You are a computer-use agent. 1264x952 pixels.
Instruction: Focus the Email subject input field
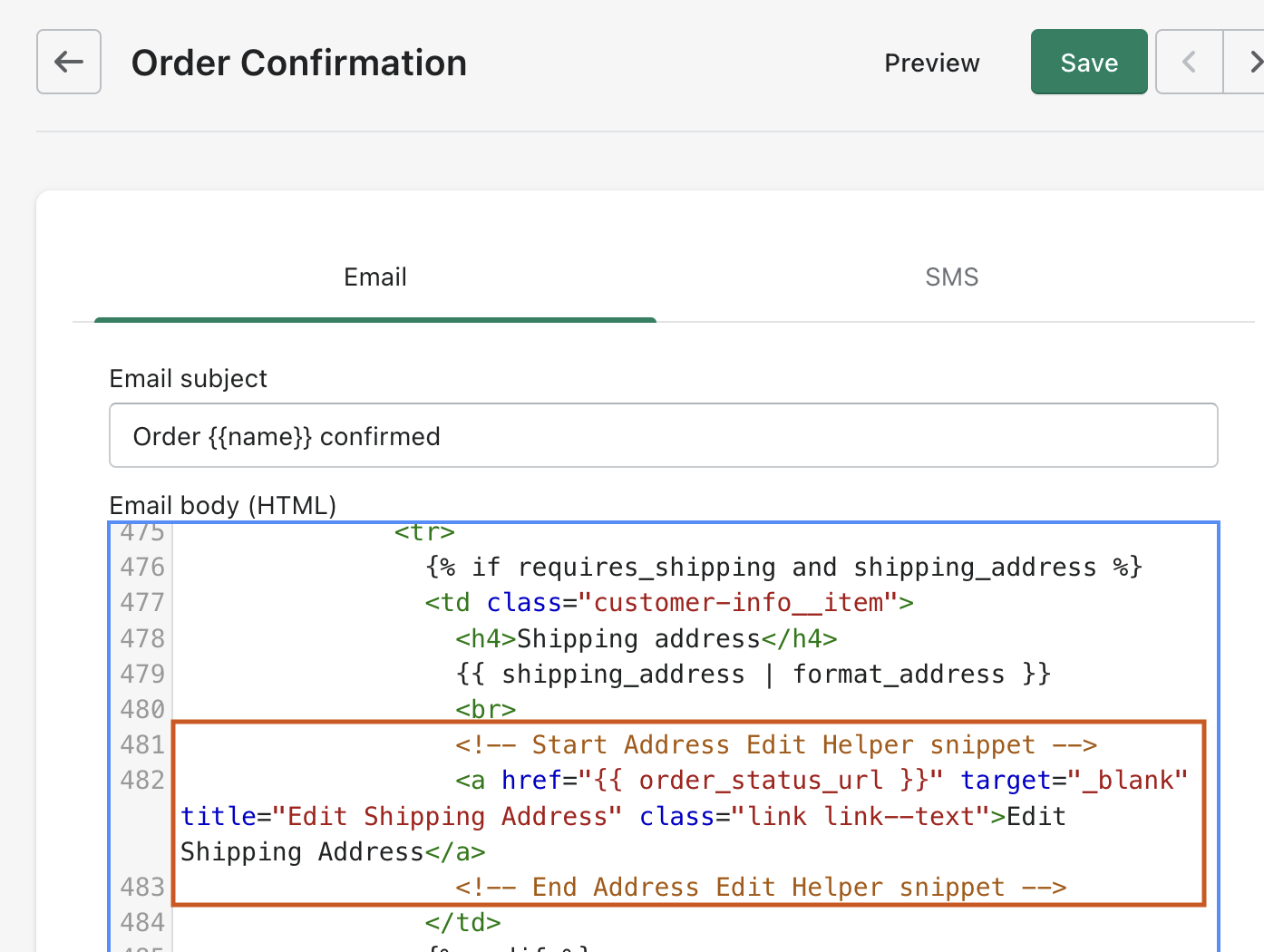[663, 435]
